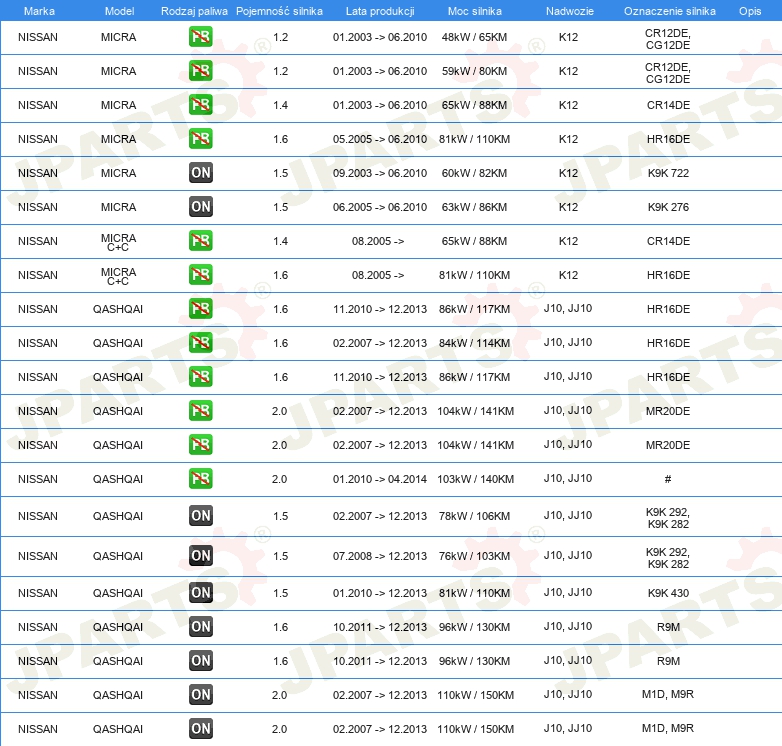Image resolution: width=782 pixels, height=746 pixels.
Task: Click MICRA C+C model in 1.6 row
Action: tap(118, 276)
